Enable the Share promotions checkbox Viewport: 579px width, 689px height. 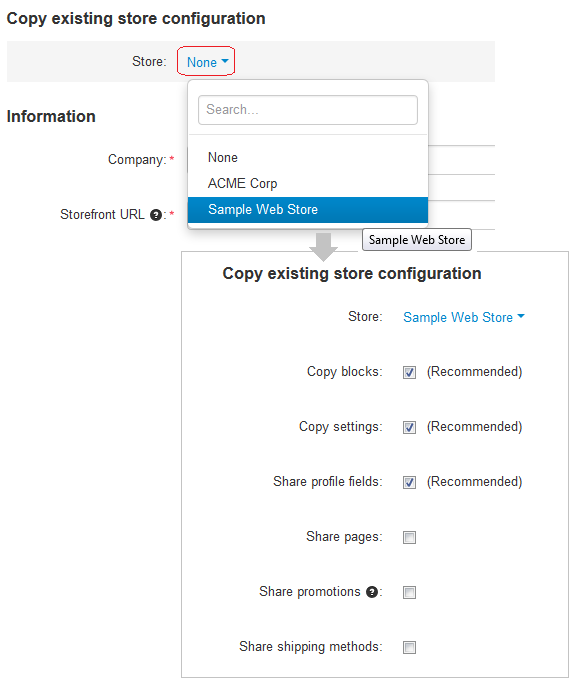point(409,592)
